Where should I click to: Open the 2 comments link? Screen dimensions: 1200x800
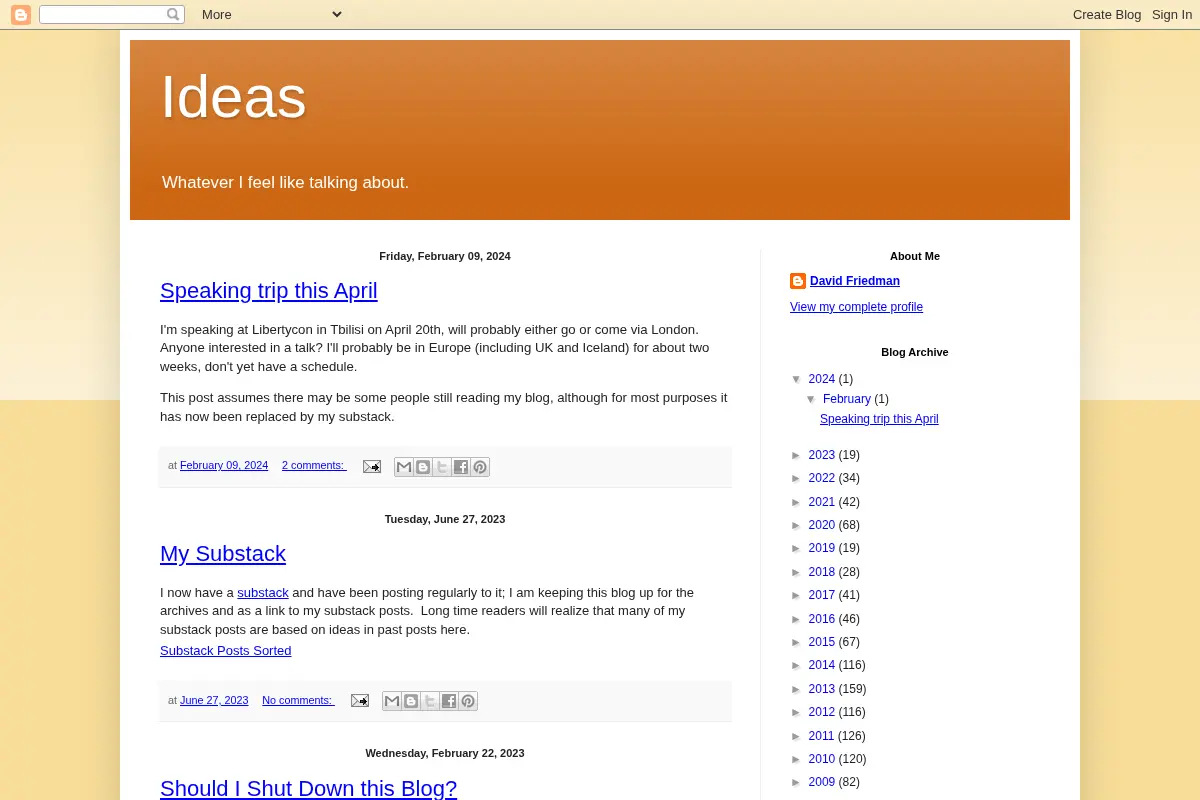coord(314,465)
